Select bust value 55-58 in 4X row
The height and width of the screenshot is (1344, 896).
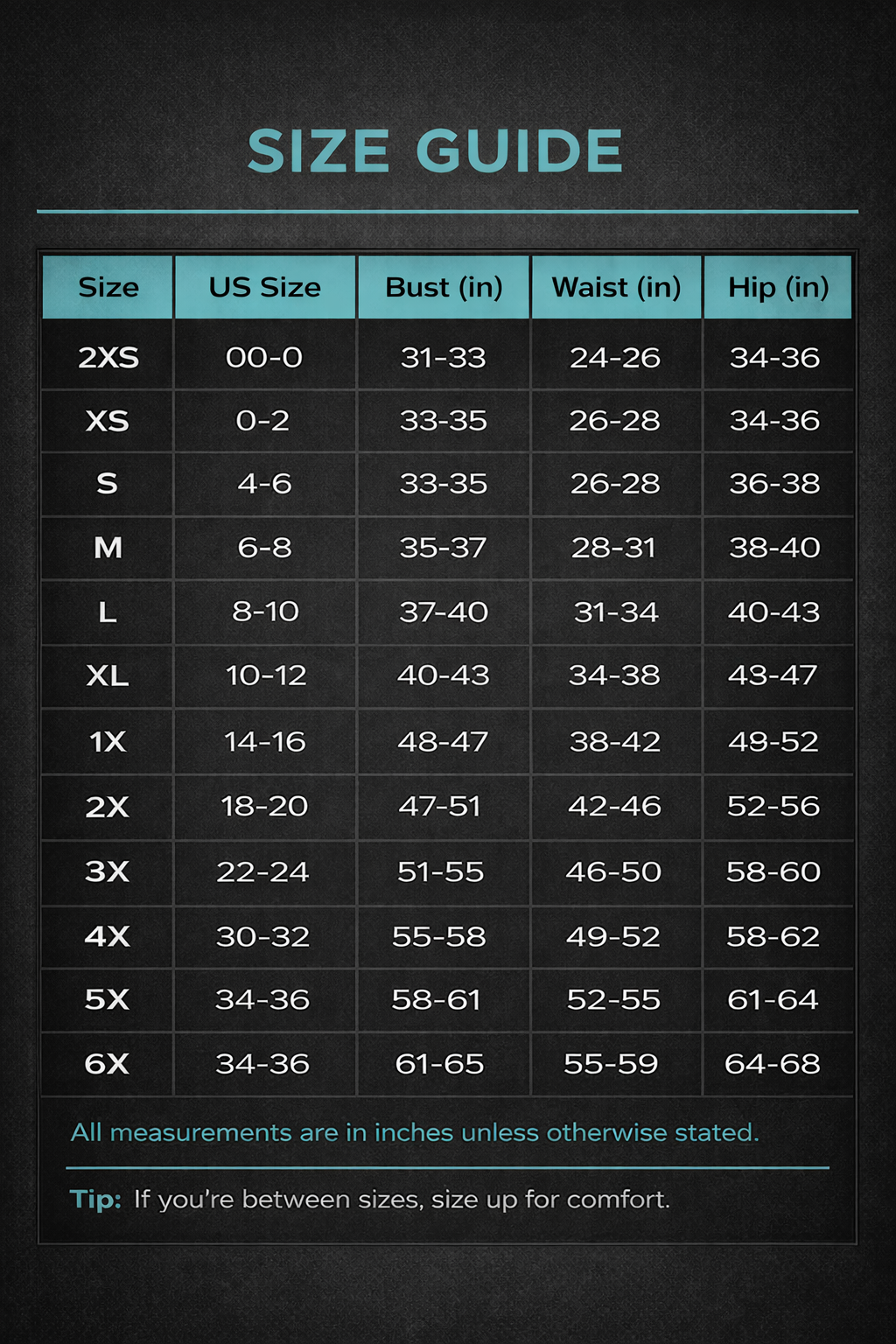click(x=438, y=936)
